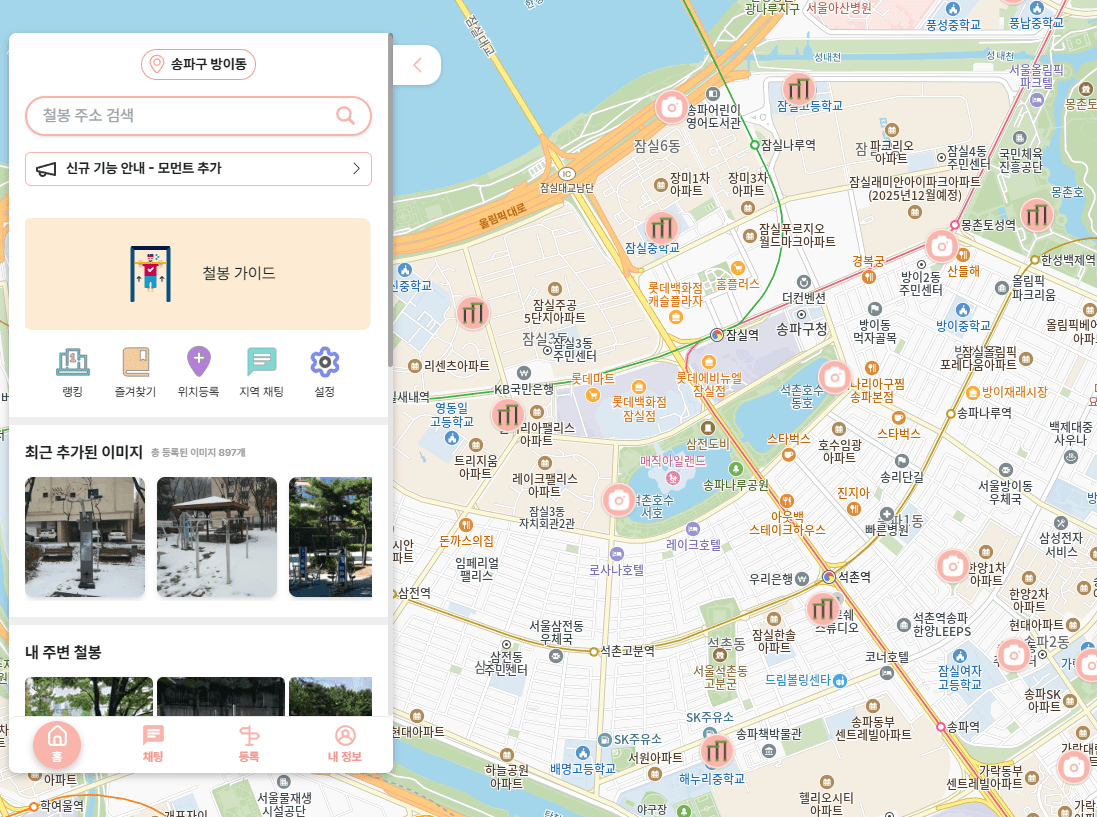
Task: Open 즐겨찾기 favorites book icon
Action: click(135, 363)
